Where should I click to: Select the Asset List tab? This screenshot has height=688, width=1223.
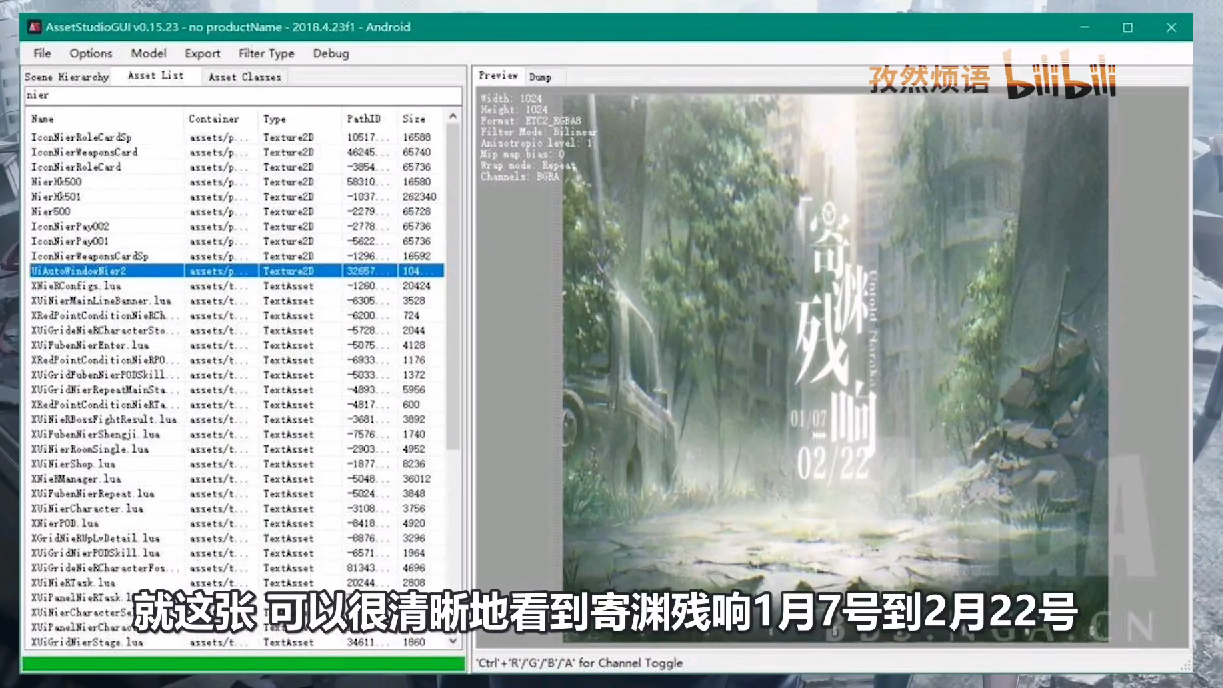click(156, 76)
